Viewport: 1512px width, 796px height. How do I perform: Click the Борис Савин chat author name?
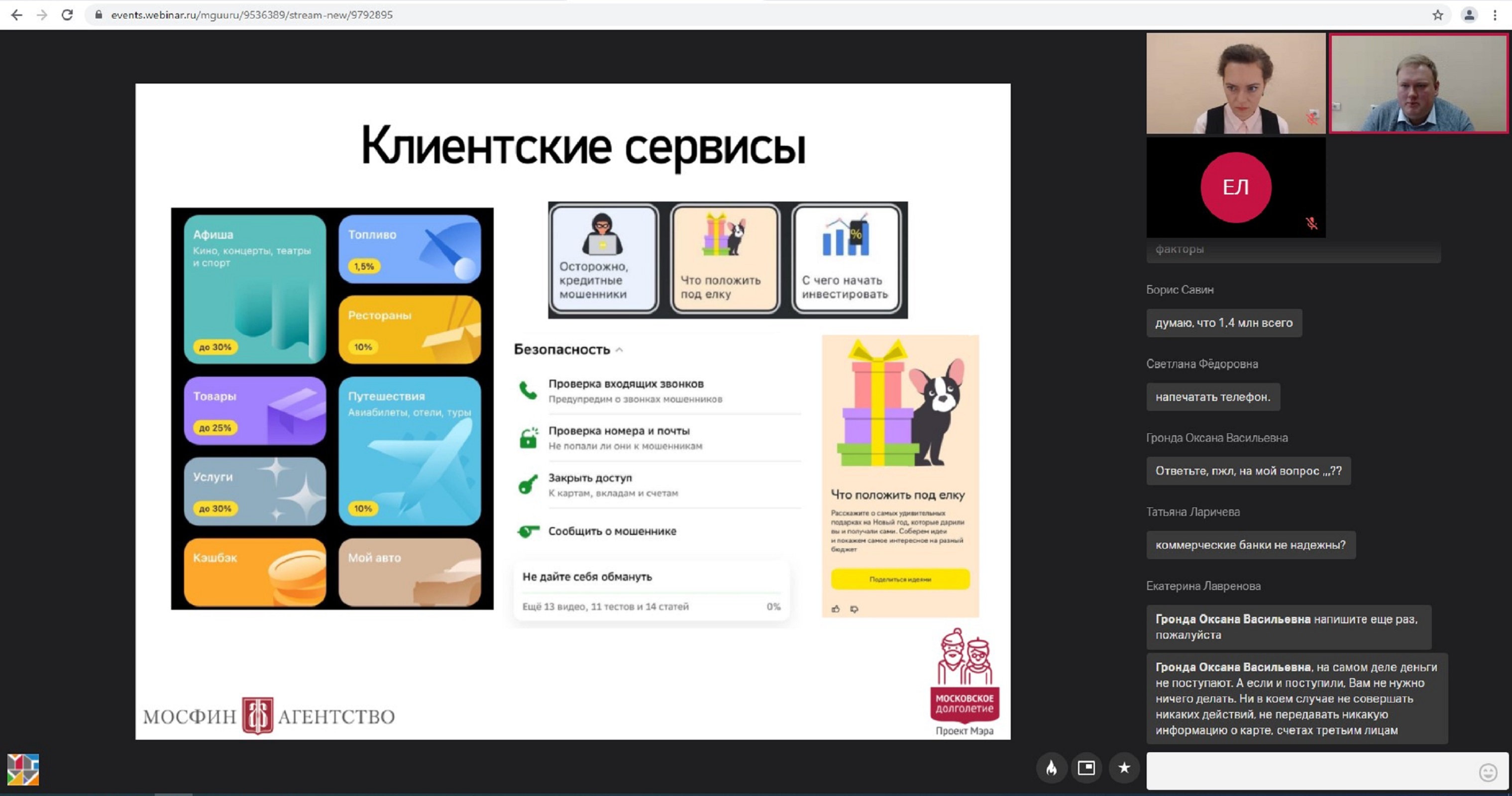coord(1180,290)
